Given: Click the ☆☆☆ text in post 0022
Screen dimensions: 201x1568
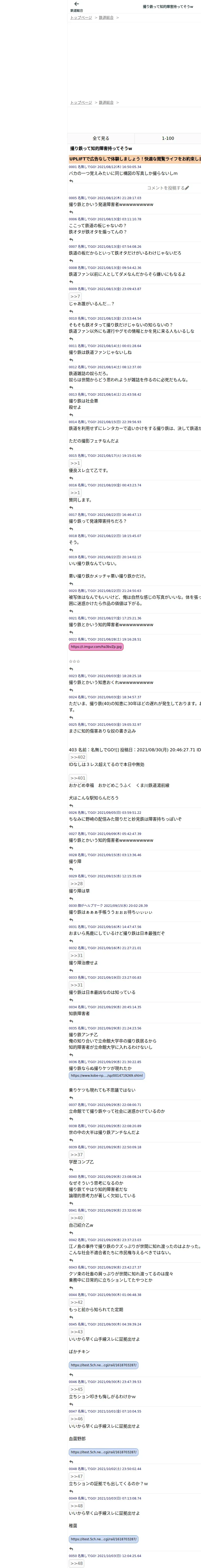Looking at the screenshot, I should (74, 662).
